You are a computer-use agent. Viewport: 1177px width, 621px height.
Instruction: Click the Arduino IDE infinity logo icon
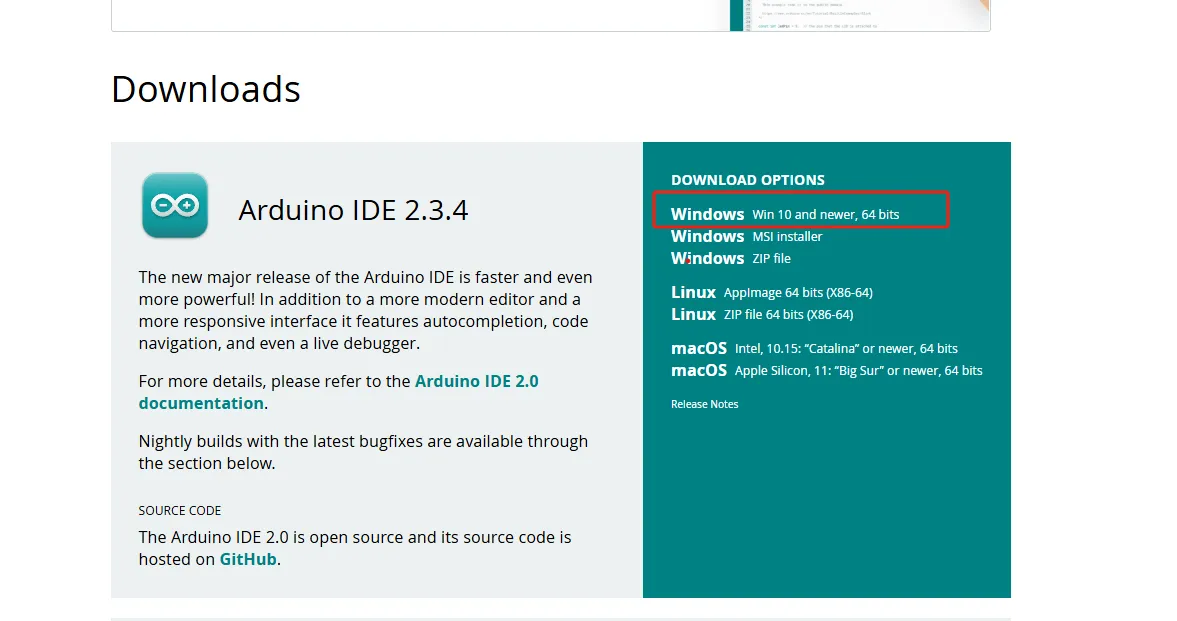[175, 206]
